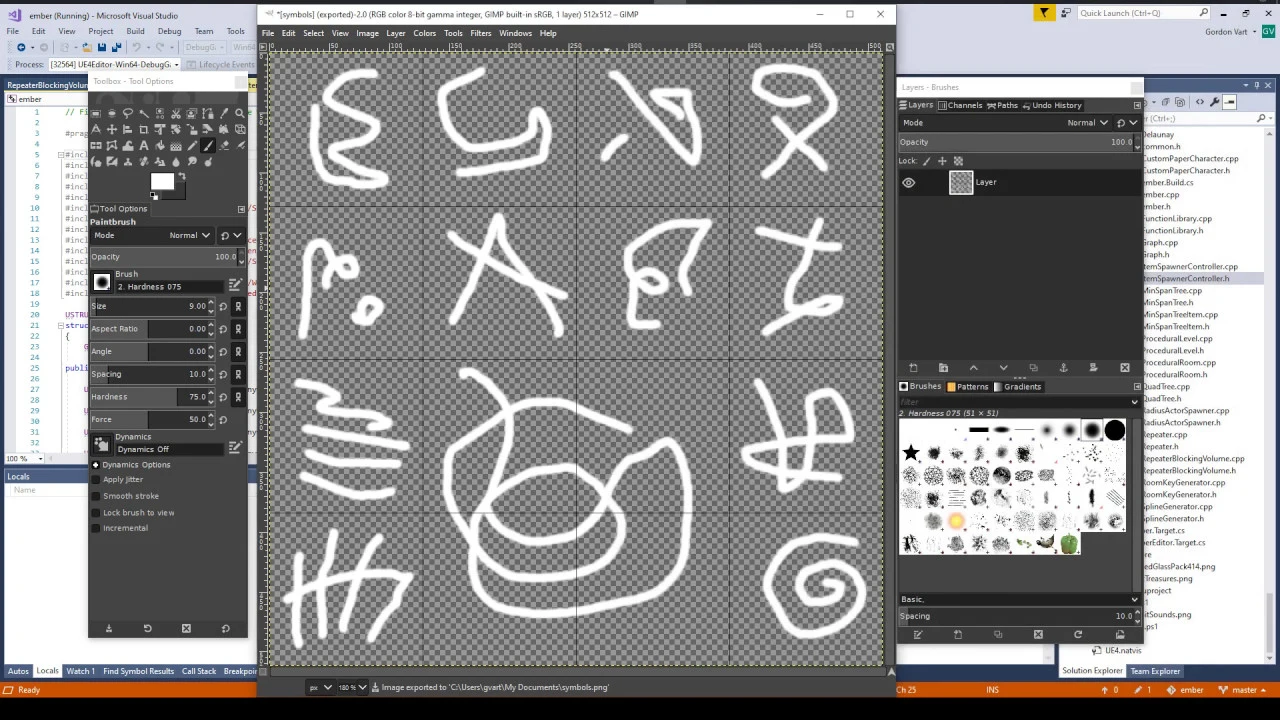This screenshot has width=1280, height=720.
Task: Select the Paintbrush tool
Action: 208,145
